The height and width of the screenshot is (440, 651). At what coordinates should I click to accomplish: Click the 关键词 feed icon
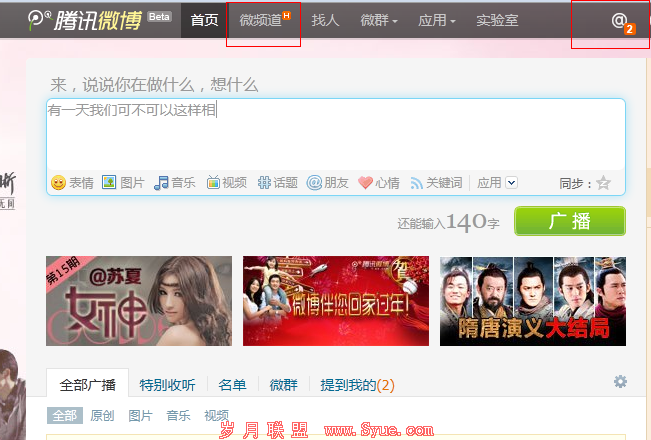tap(416, 183)
